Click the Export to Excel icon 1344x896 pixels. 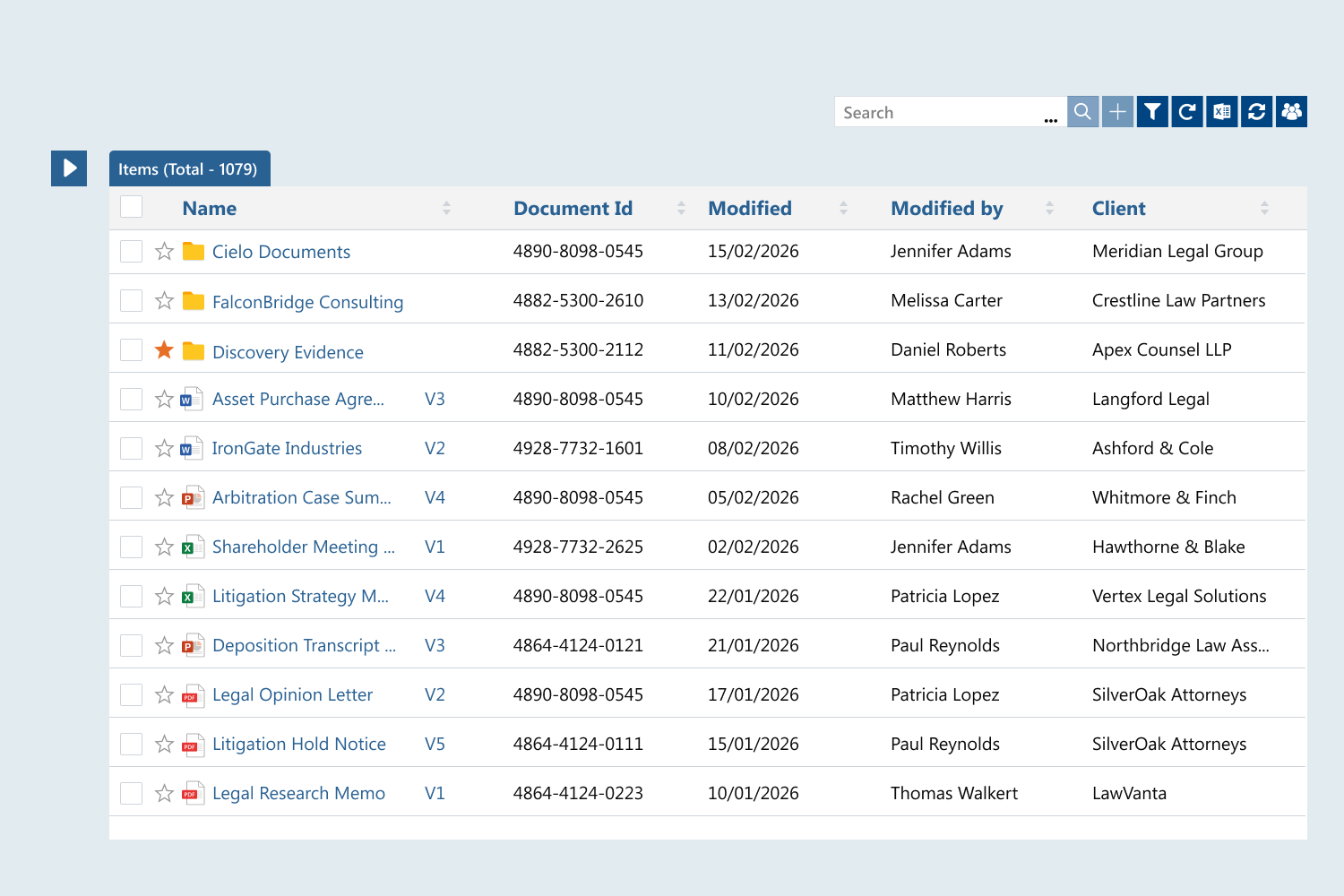[1222, 112]
